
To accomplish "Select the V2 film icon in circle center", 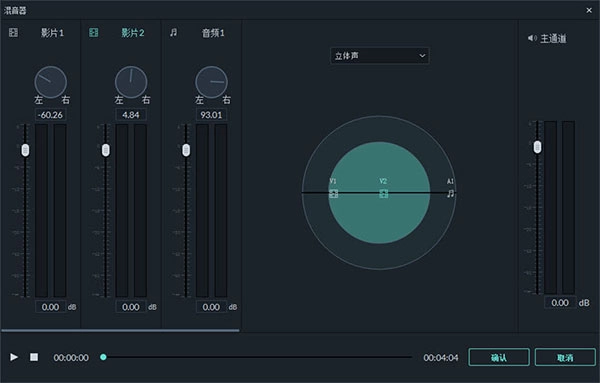I will (383, 194).
